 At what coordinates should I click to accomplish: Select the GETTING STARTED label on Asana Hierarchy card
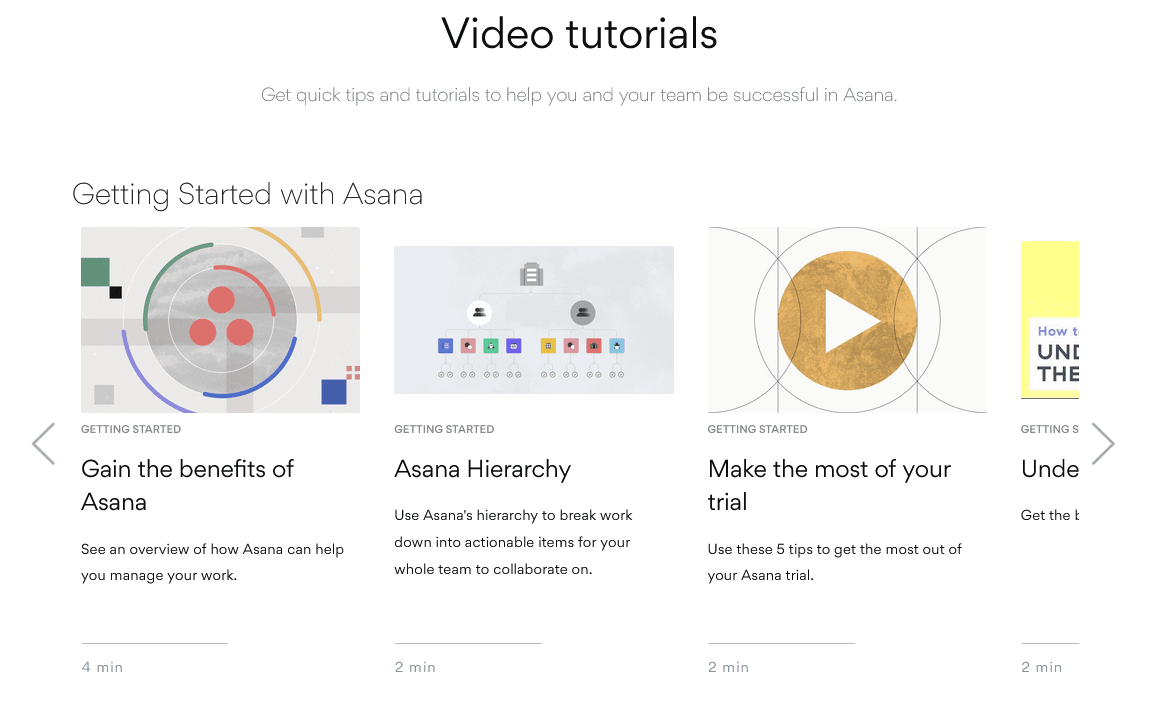[444, 429]
